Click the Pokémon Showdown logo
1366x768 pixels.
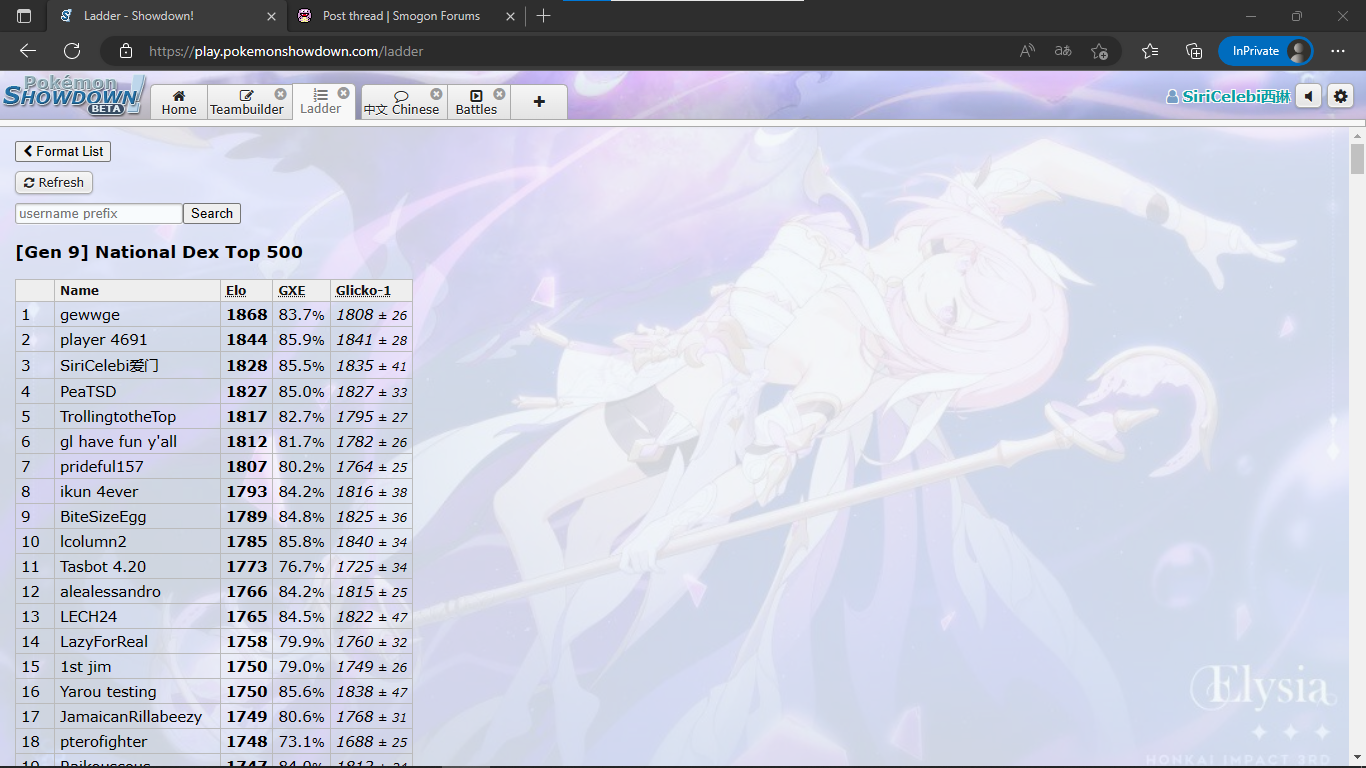(74, 96)
